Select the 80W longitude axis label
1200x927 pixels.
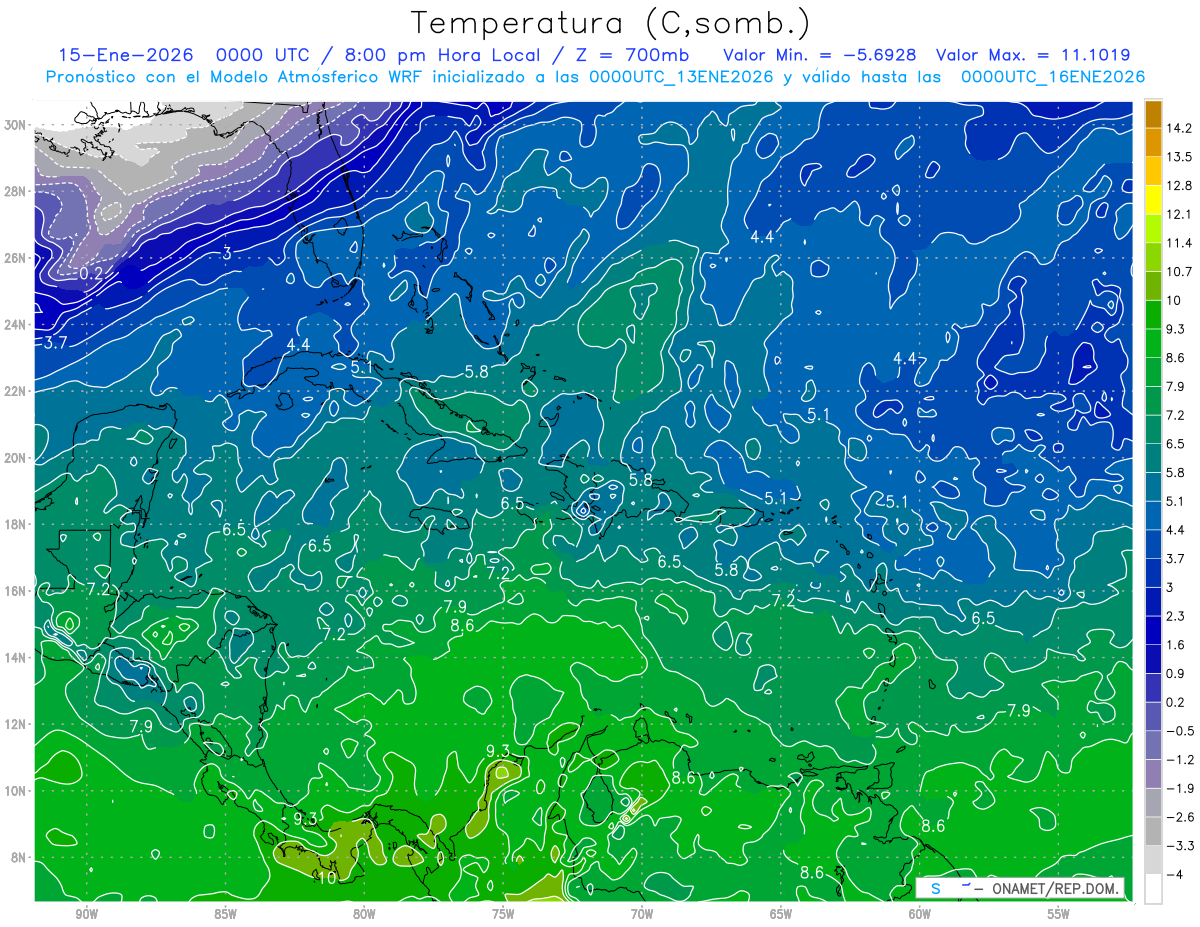point(364,914)
